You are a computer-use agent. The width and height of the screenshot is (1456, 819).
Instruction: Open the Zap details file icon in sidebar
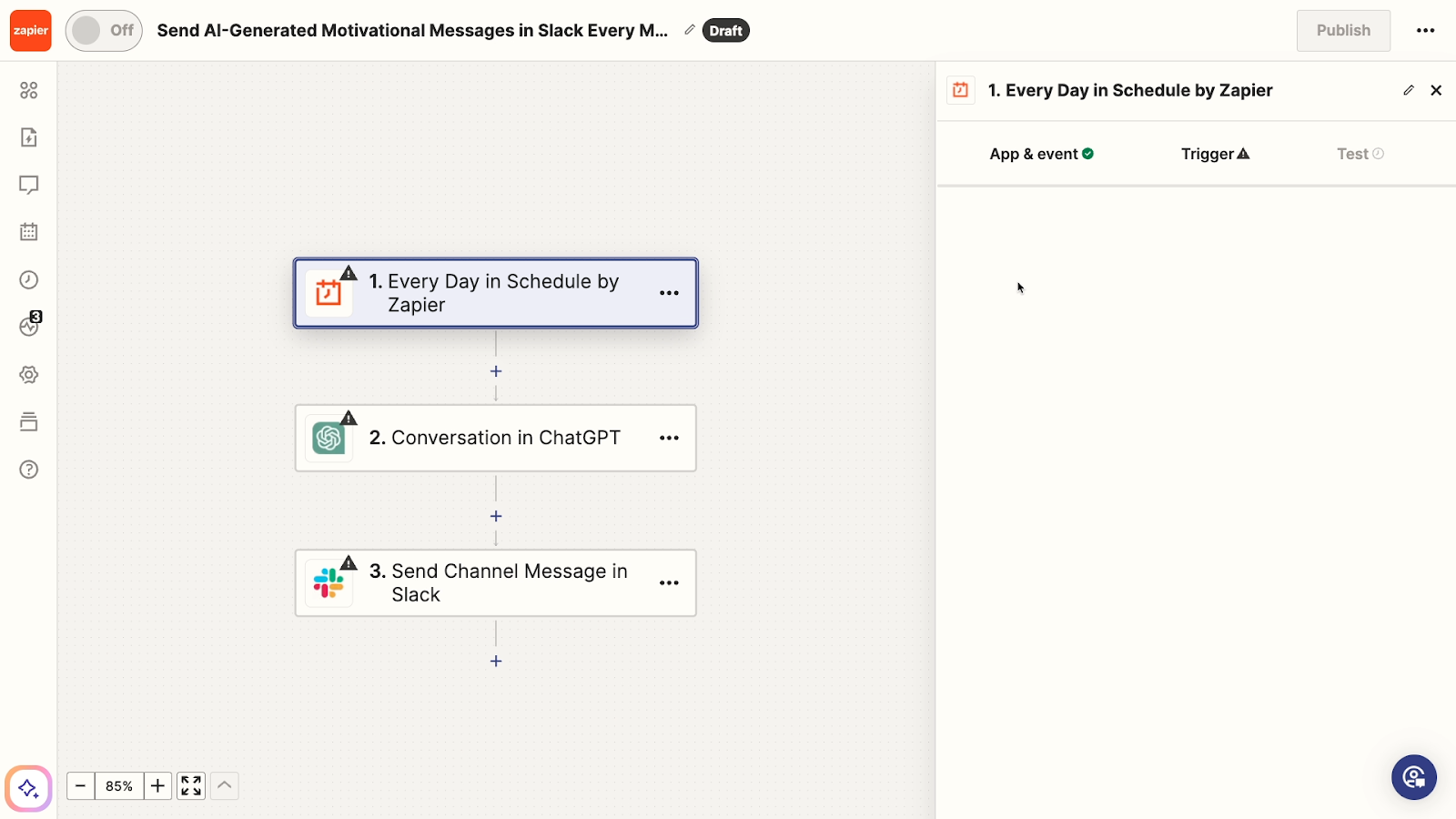click(x=29, y=137)
